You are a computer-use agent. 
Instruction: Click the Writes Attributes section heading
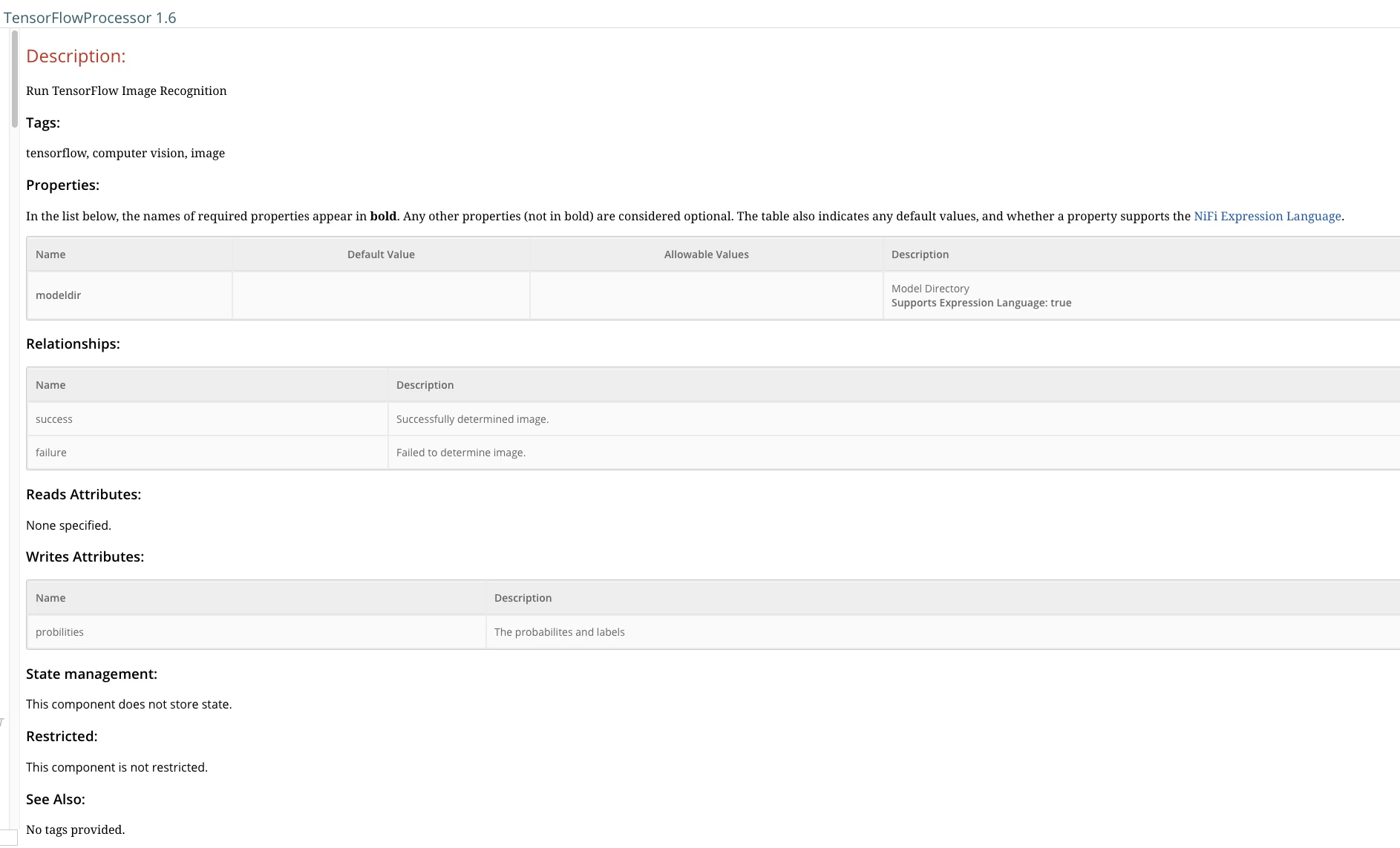pyautogui.click(x=85, y=556)
